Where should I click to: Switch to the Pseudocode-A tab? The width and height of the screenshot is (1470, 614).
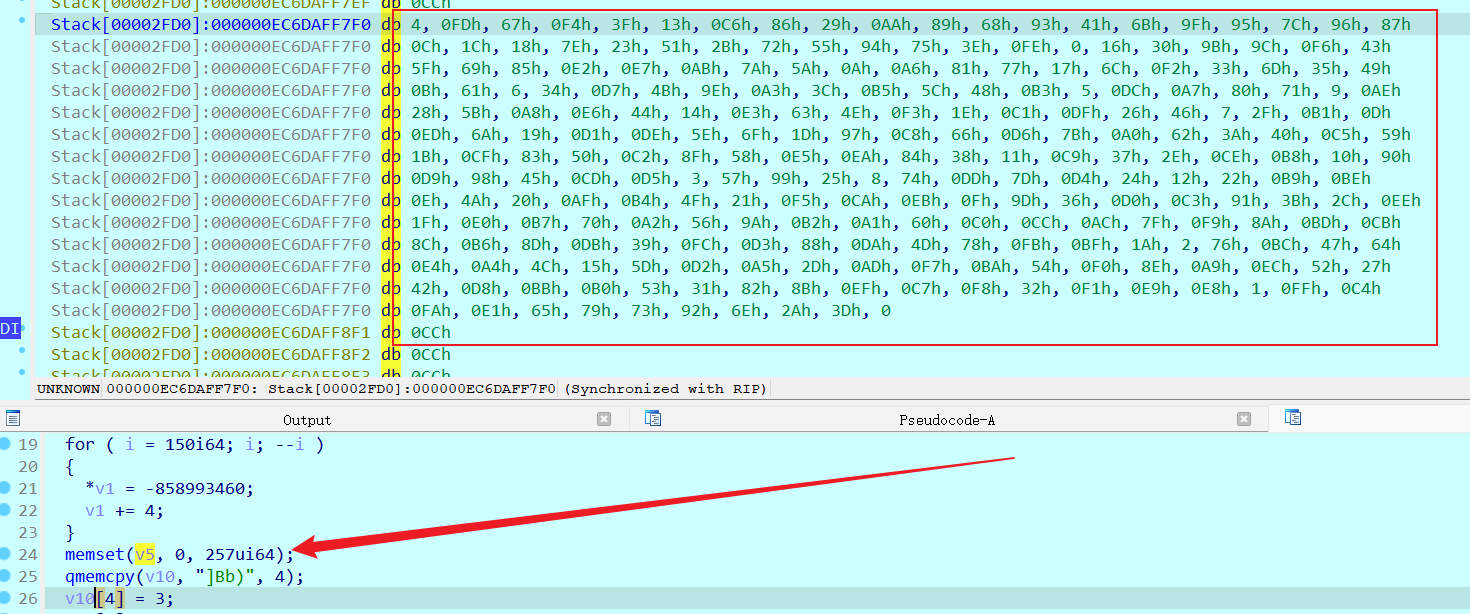pos(947,420)
